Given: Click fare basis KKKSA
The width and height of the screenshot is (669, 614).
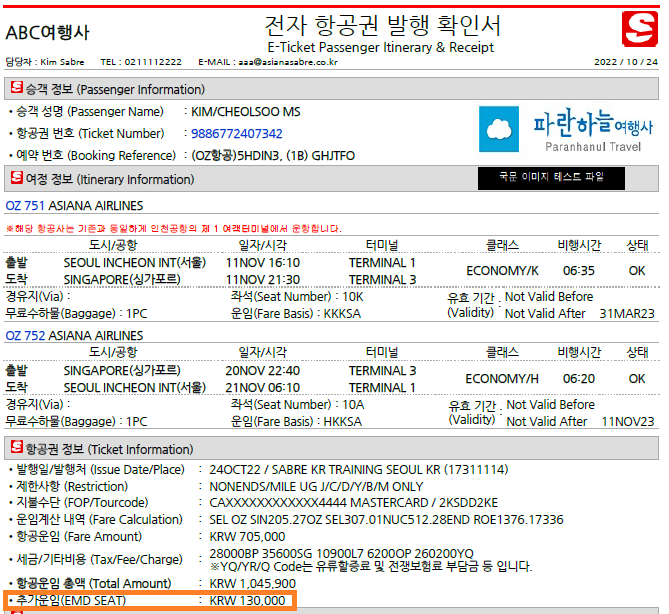Looking at the screenshot, I should click(342, 314).
